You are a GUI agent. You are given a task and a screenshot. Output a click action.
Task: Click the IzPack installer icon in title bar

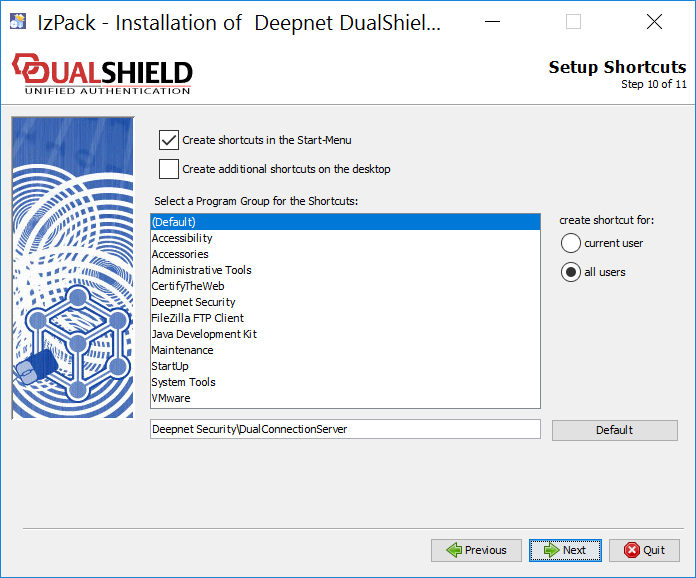[x=18, y=21]
